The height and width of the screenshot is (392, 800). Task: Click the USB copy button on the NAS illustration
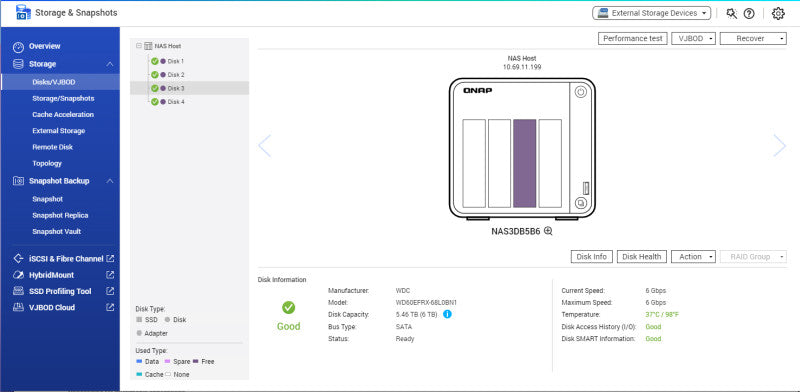click(581, 203)
